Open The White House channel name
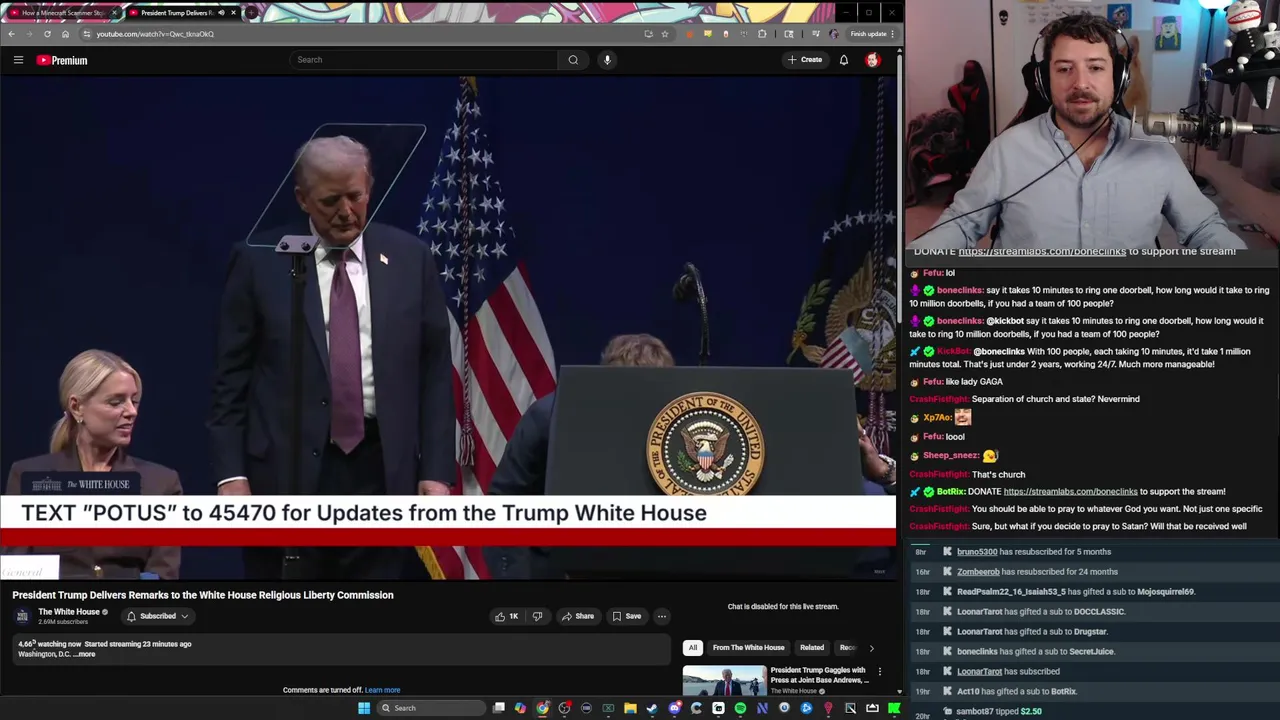 point(69,612)
